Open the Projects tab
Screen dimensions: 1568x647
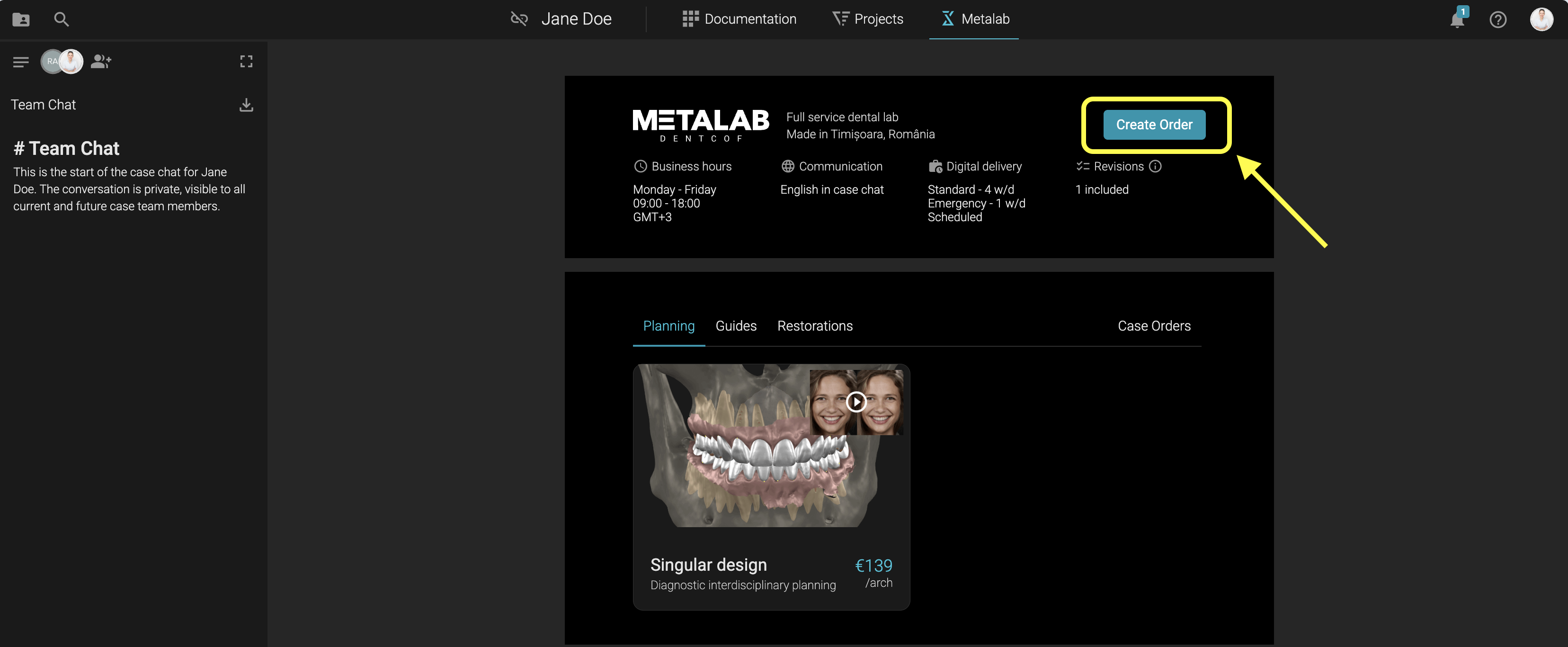[867, 19]
